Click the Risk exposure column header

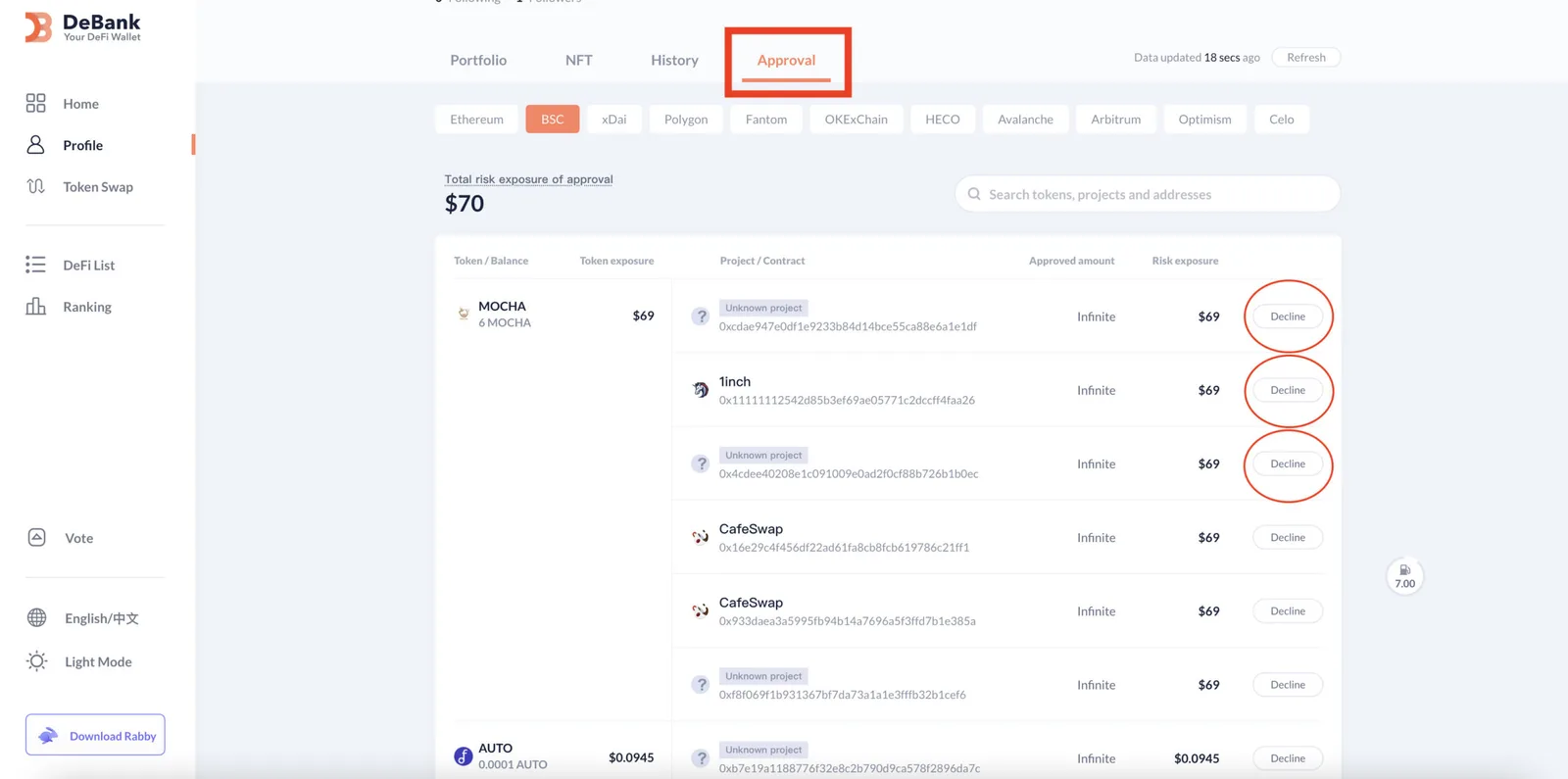(1185, 261)
